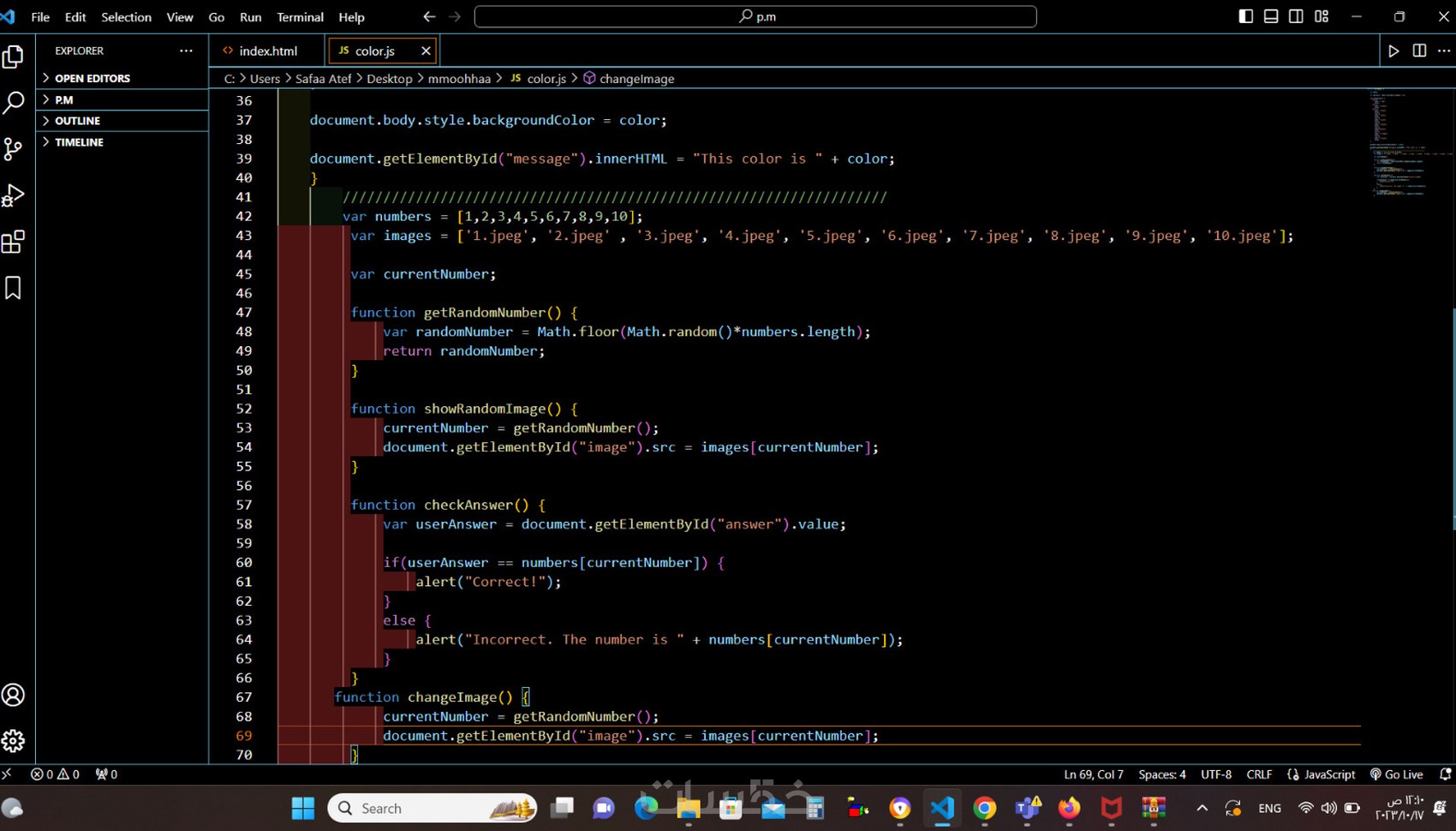1456x831 pixels.
Task: Click the errors and warnings status indicator
Action: (x=56, y=774)
